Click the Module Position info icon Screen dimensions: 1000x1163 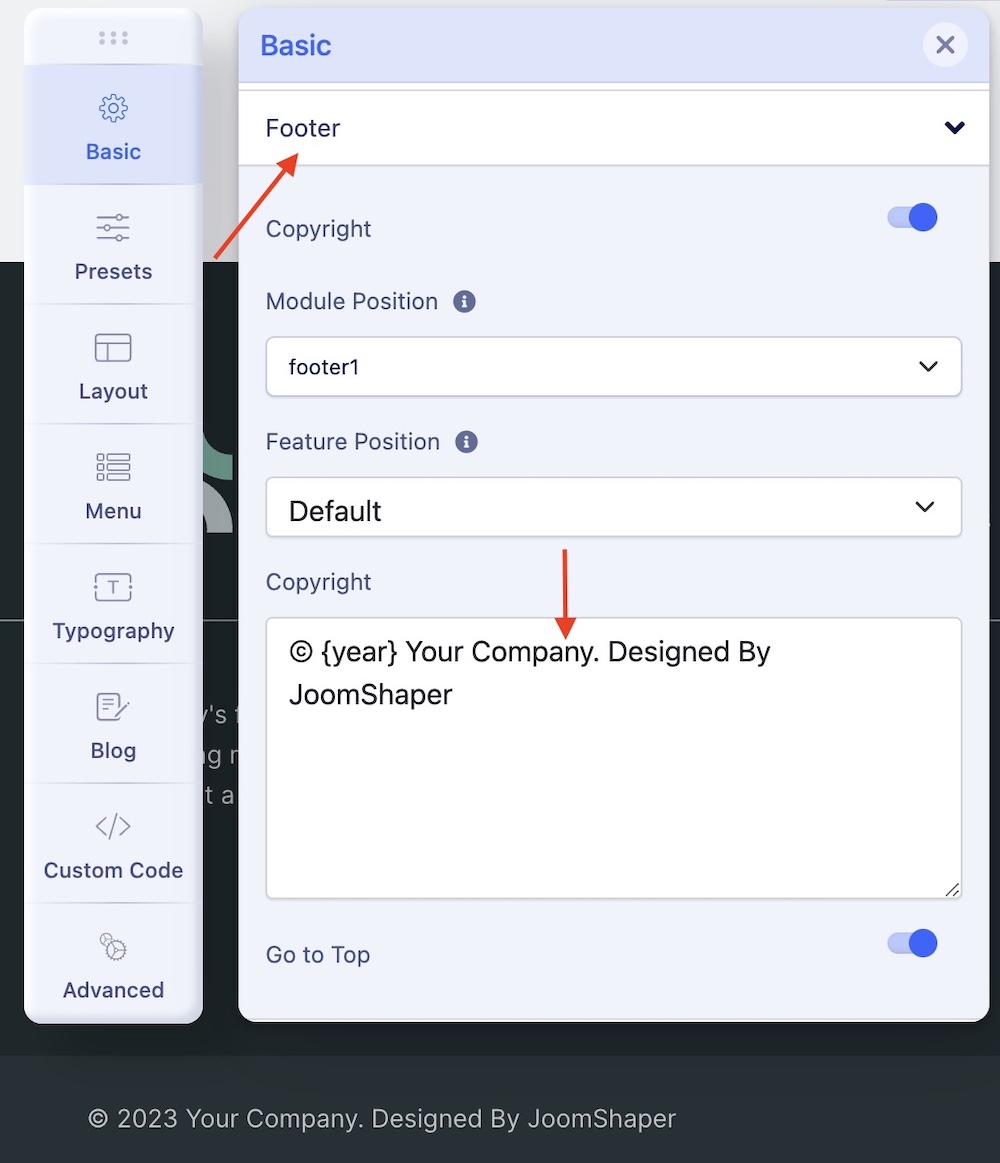click(x=464, y=301)
